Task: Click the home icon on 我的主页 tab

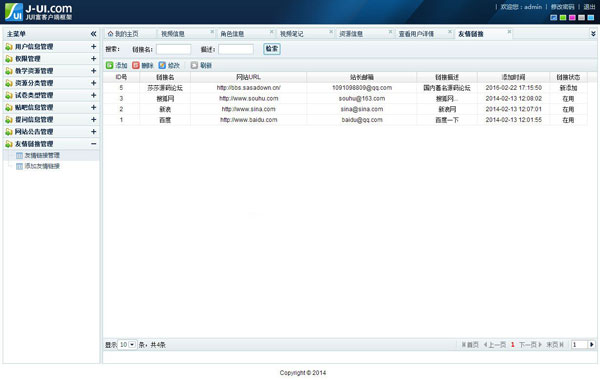Action: tap(110, 34)
